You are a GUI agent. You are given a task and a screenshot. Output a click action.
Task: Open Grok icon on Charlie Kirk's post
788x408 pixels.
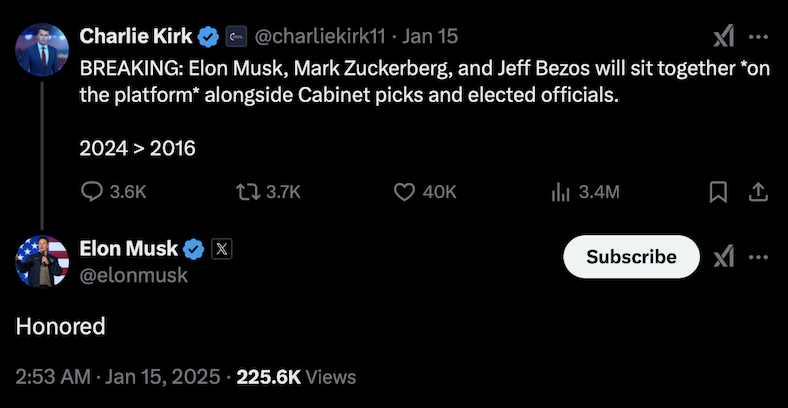723,37
